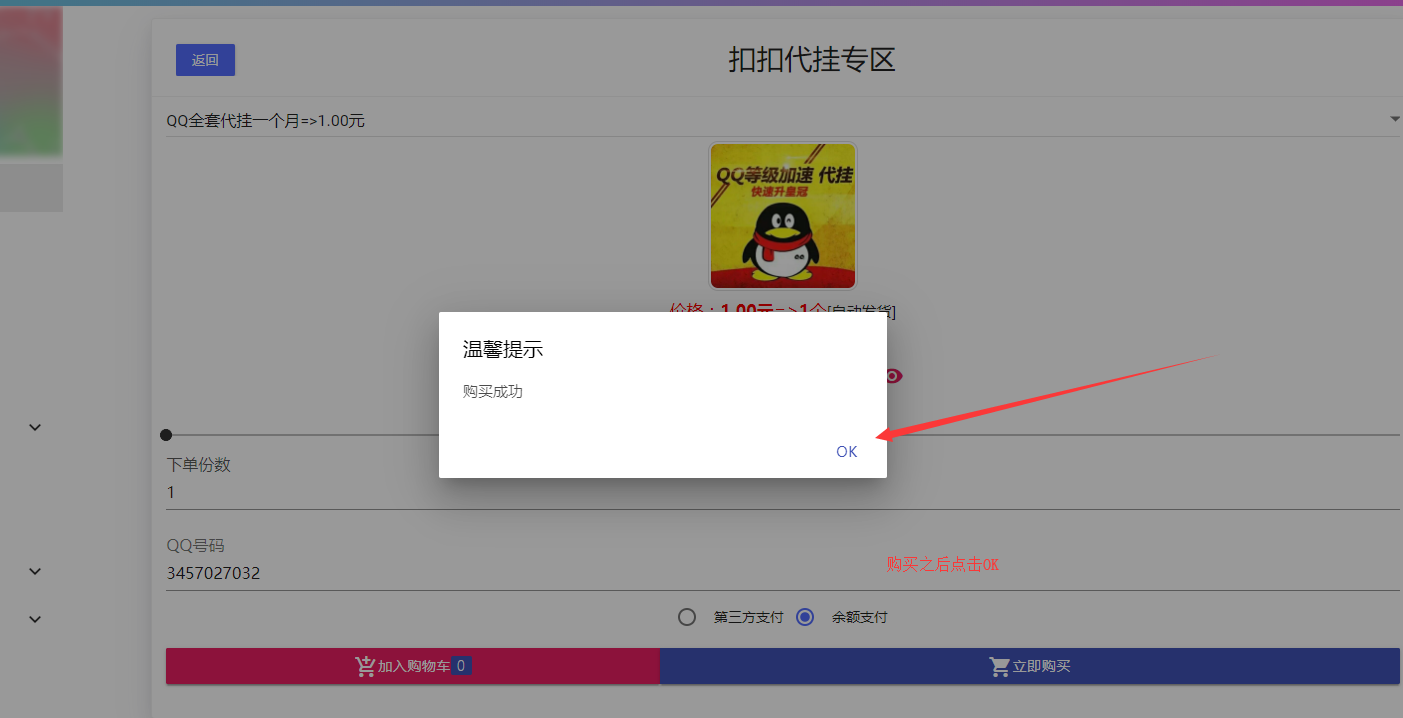Click the 立即购买 button
This screenshot has width=1403, height=718.
click(x=1030, y=666)
